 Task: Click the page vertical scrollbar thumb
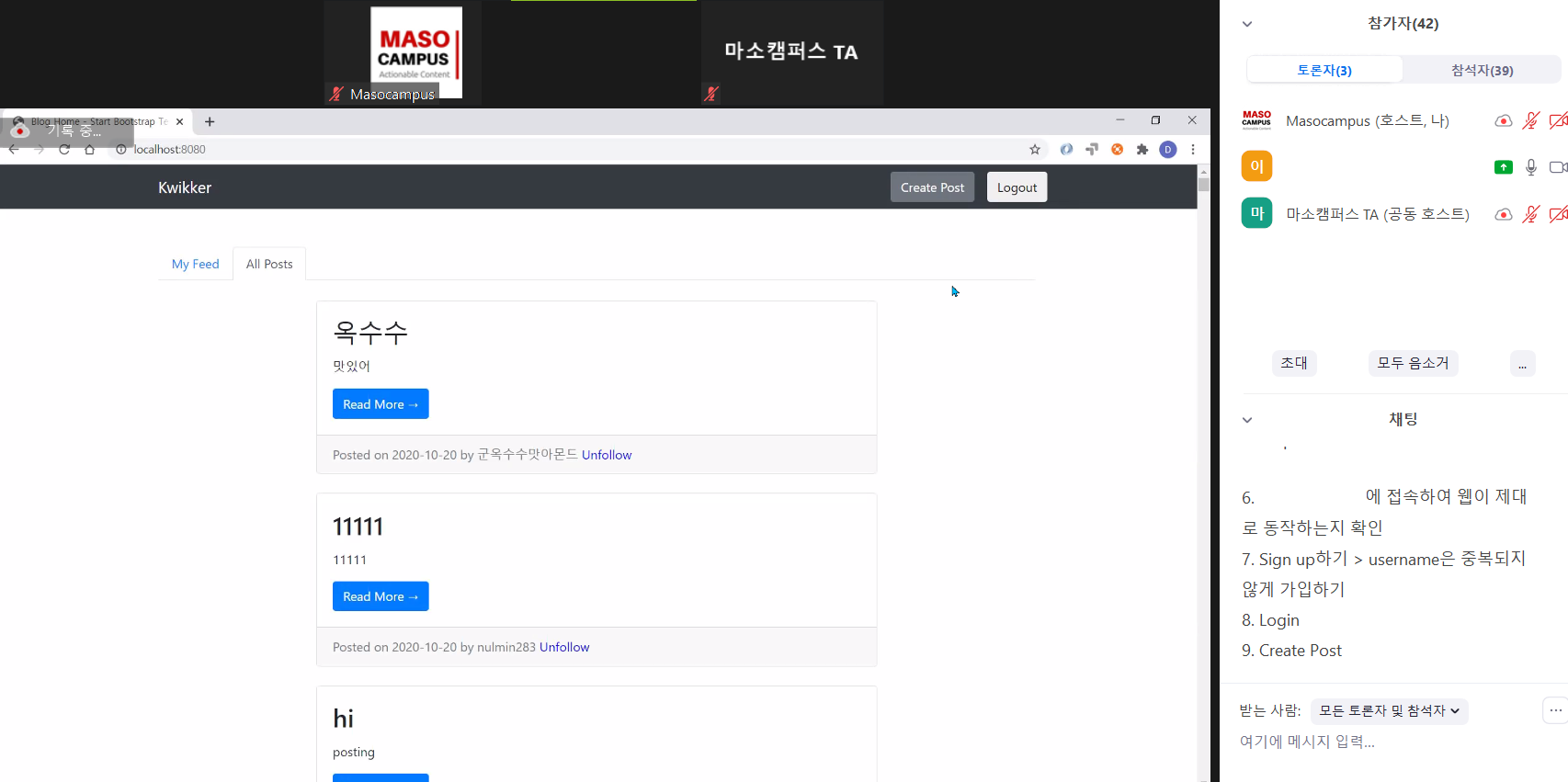(1203, 184)
